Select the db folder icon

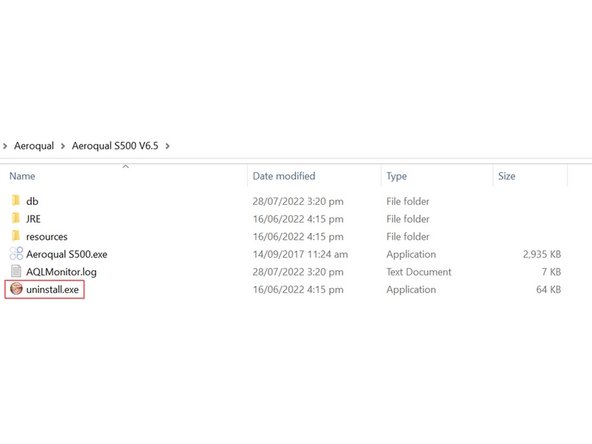tap(15, 200)
